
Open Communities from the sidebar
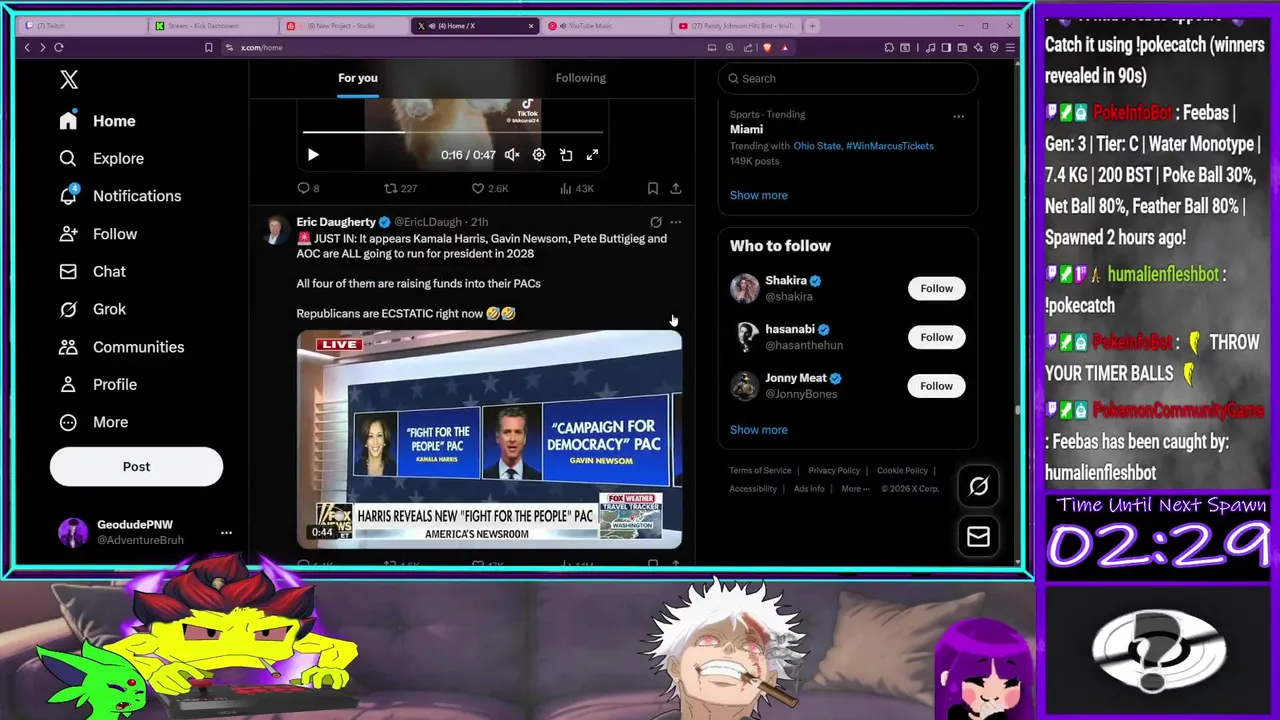coord(121,347)
